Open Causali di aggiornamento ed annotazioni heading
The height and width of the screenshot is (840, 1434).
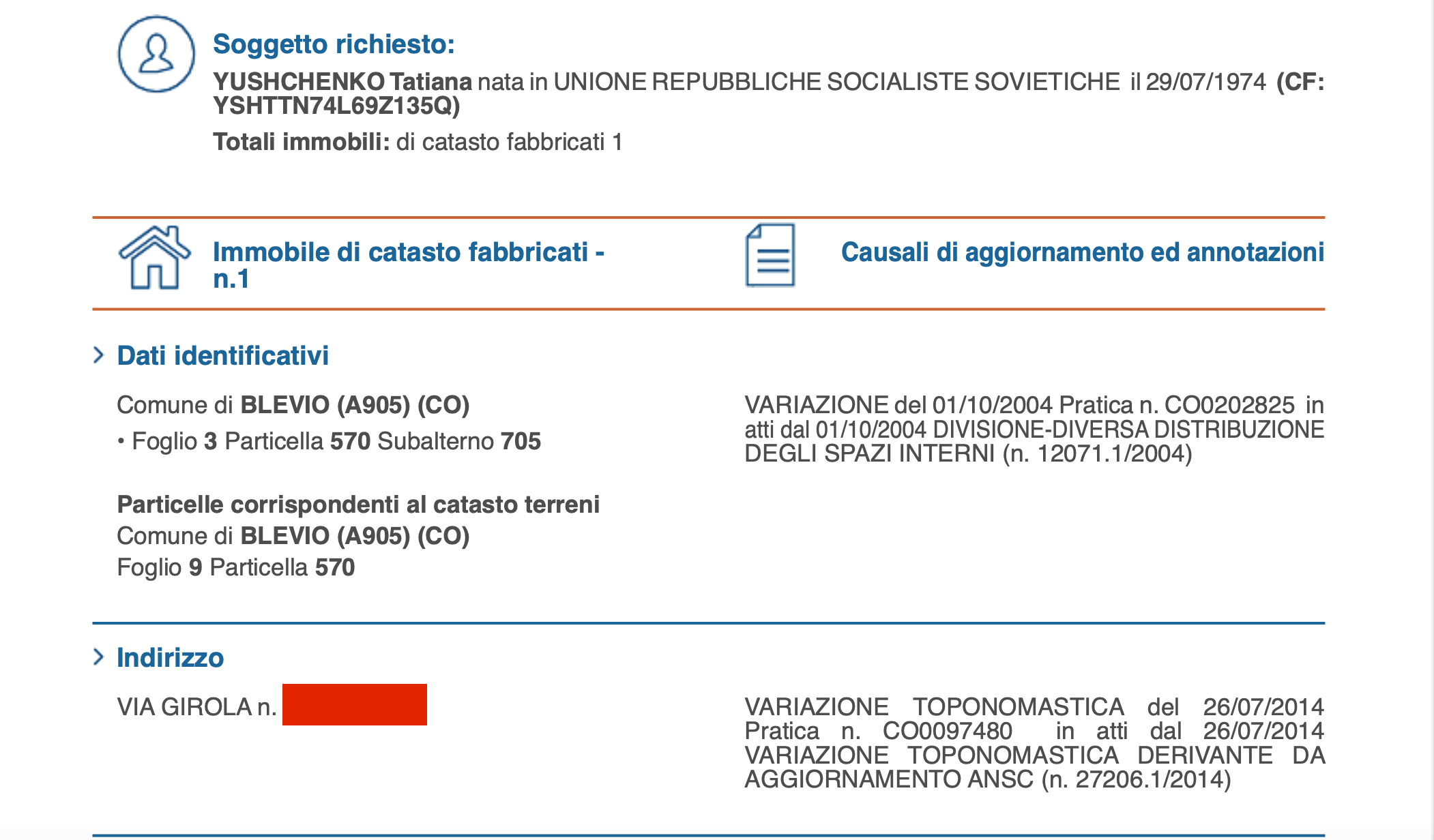(1082, 252)
